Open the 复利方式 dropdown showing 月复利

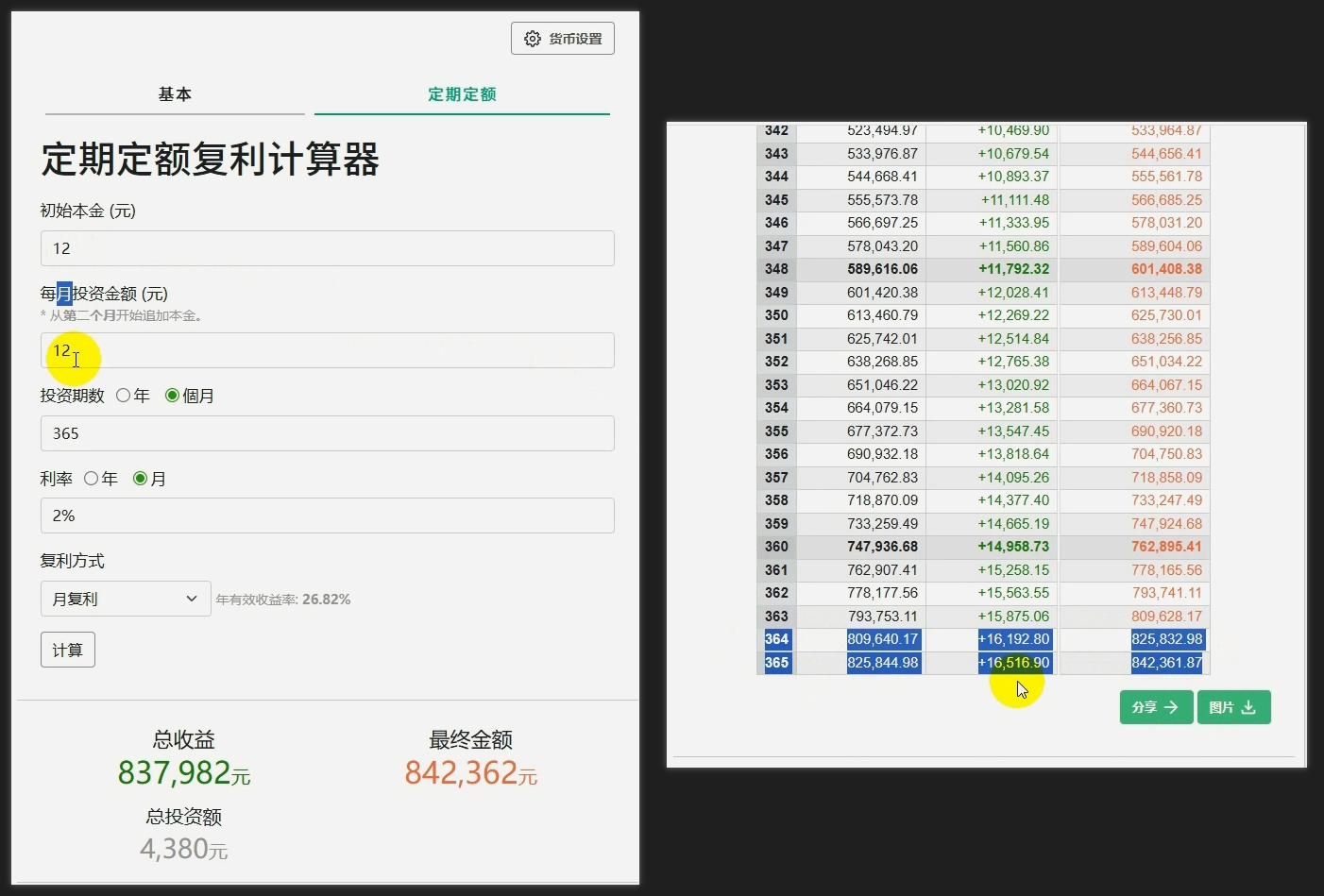coord(126,599)
